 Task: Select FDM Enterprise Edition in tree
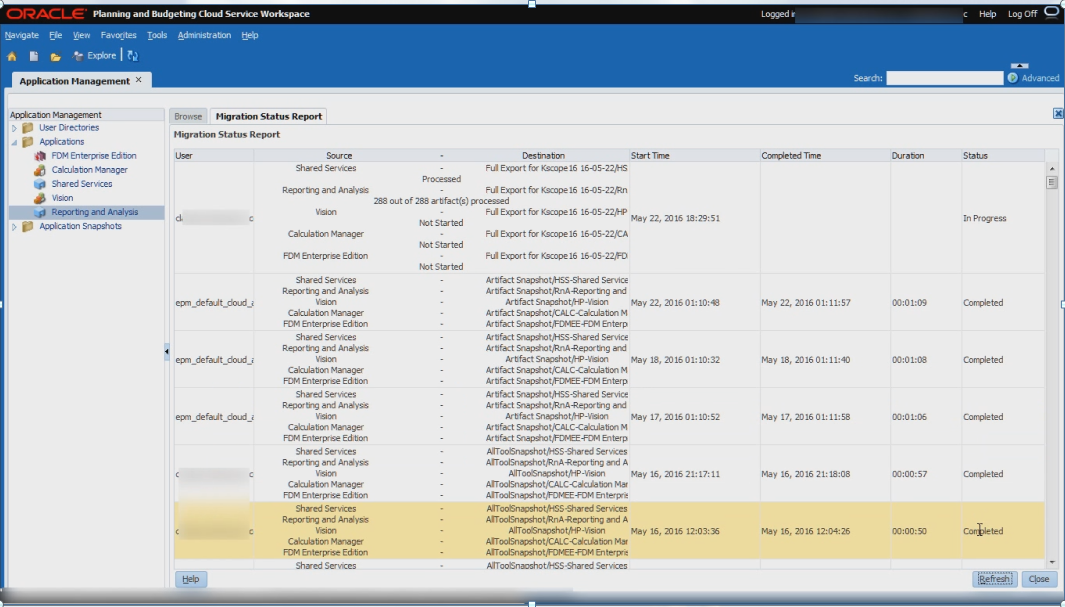pos(94,155)
